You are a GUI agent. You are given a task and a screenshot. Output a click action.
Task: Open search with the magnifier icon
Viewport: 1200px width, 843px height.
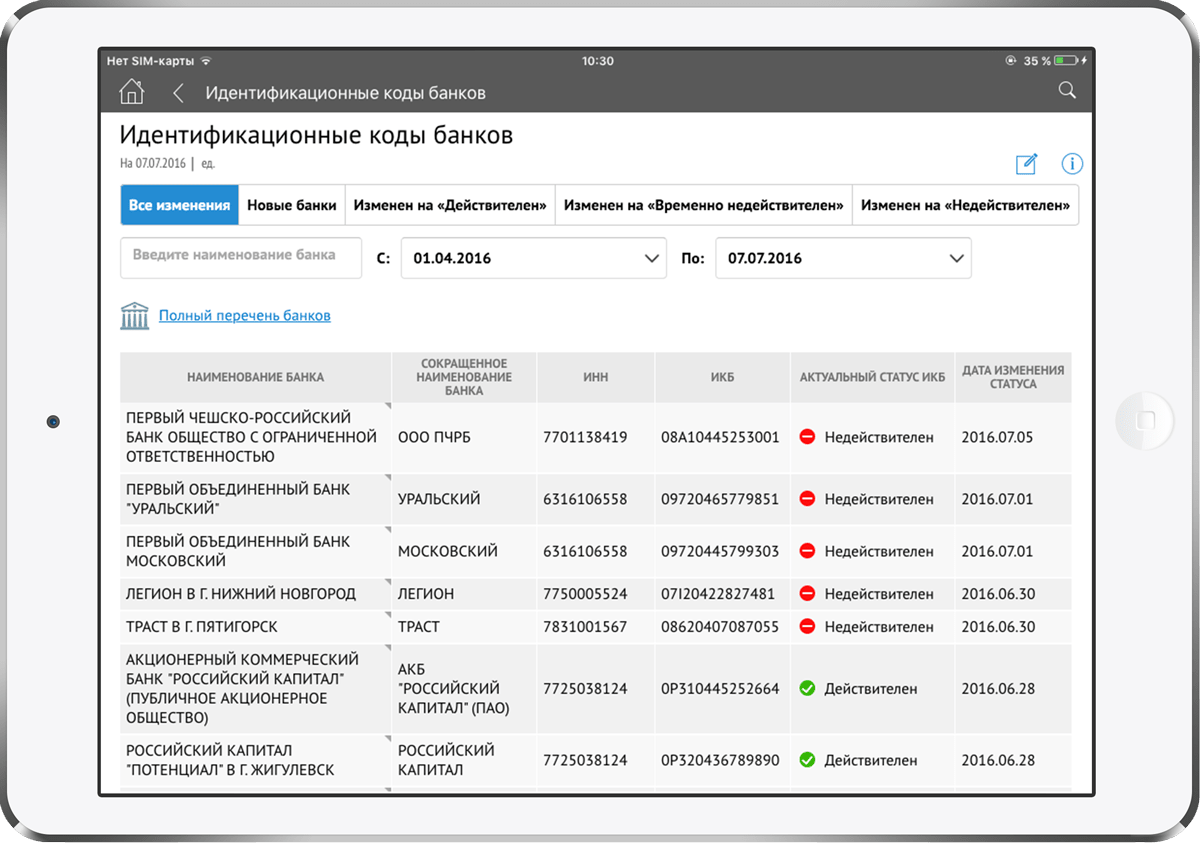1067,91
